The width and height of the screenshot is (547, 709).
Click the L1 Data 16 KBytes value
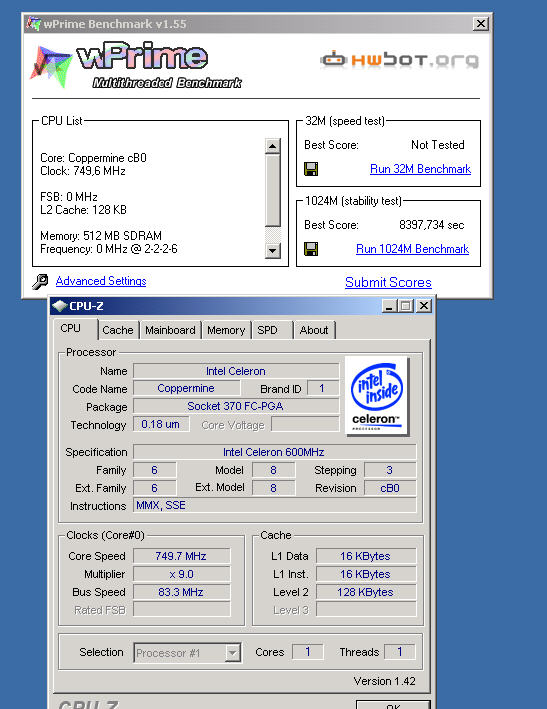click(365, 556)
